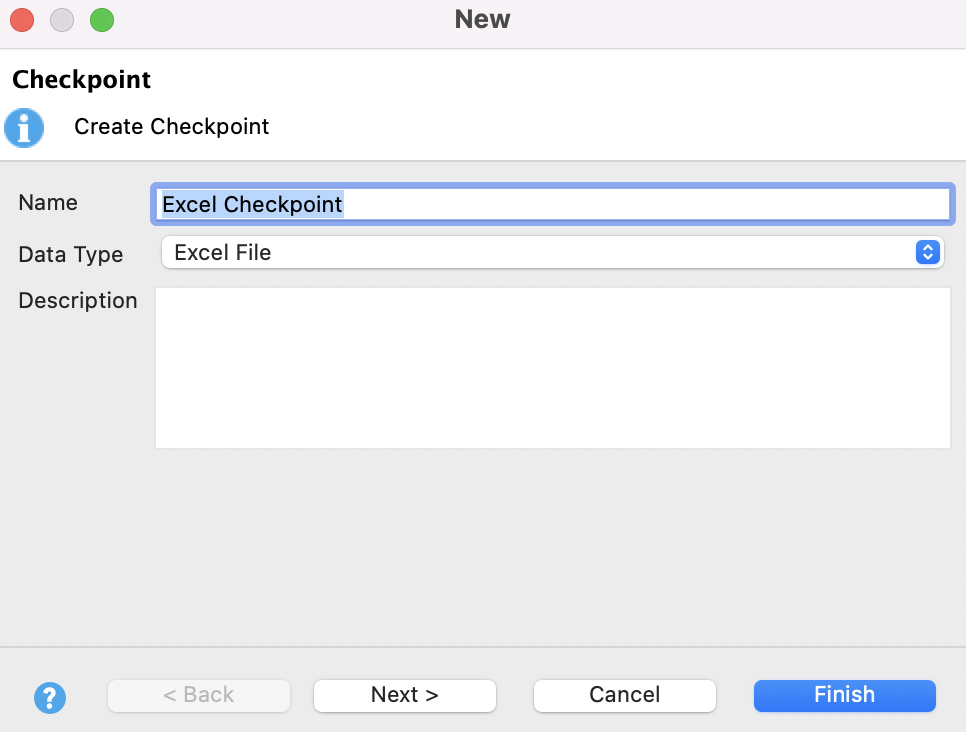Click inside the Description text area
The height and width of the screenshot is (732, 966).
click(x=552, y=368)
